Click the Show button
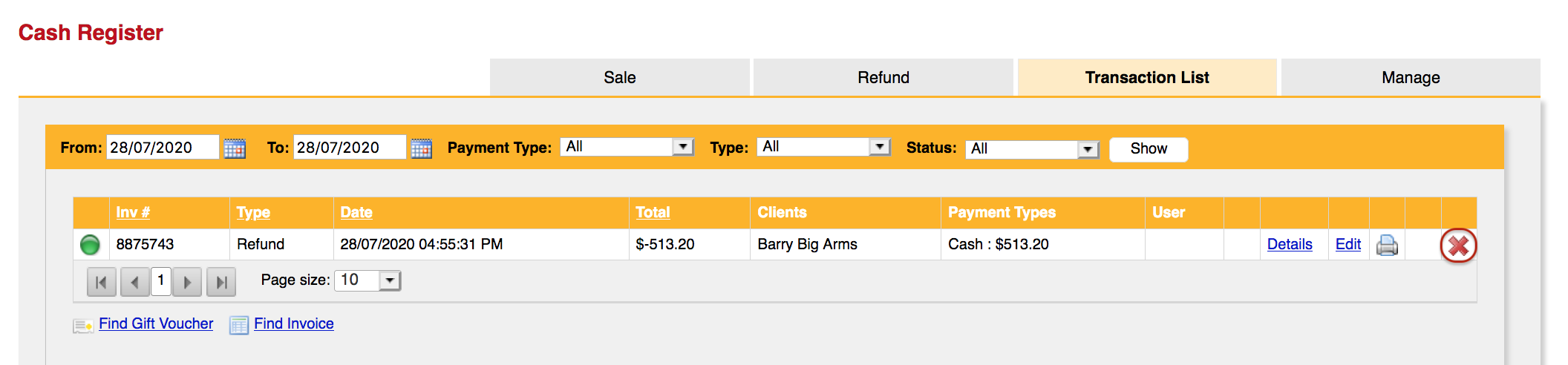 1149,149
